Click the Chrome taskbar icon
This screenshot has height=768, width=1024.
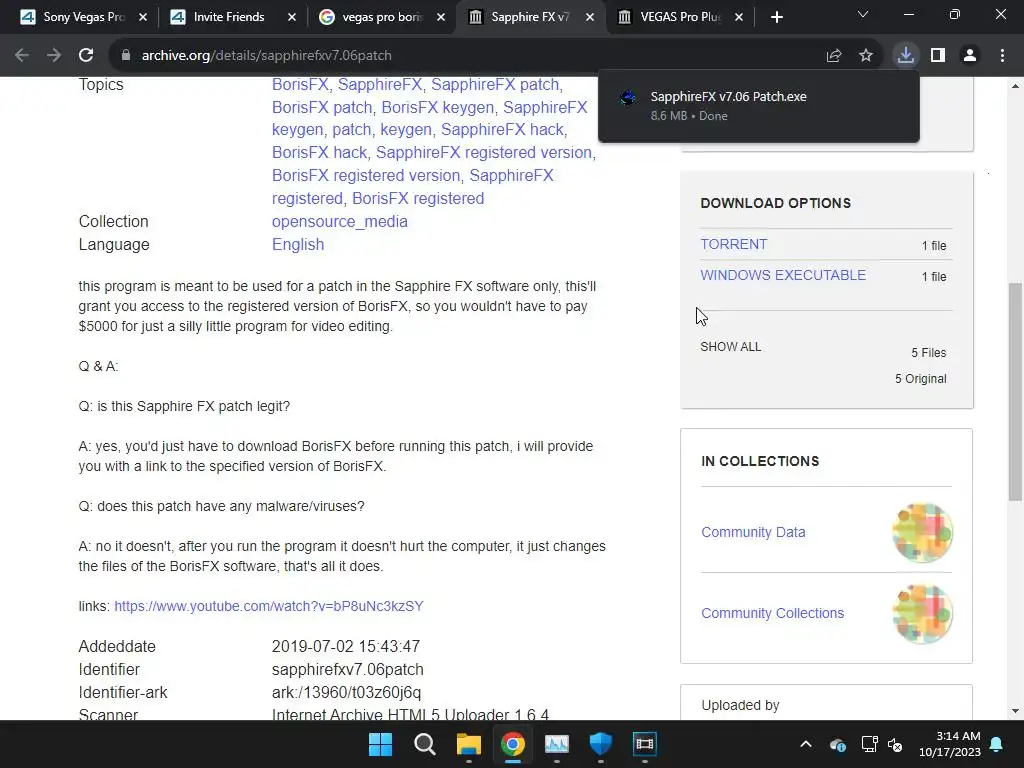pos(513,744)
